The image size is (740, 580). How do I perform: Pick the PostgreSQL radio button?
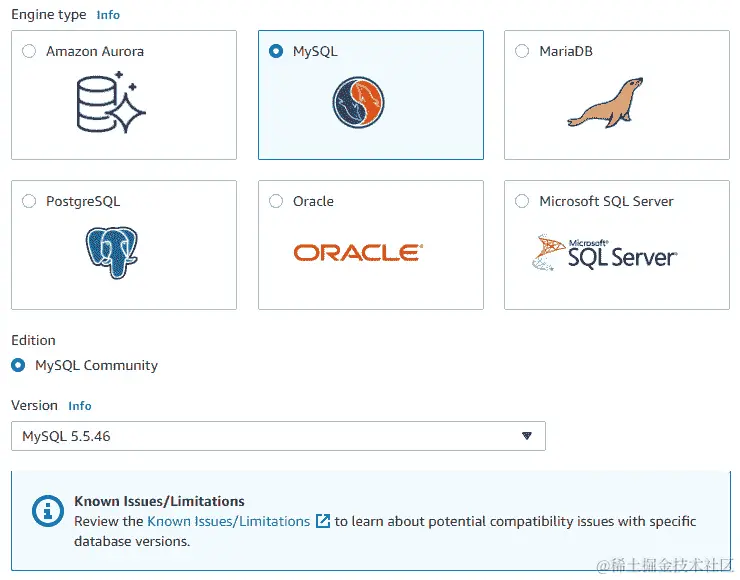pyautogui.click(x=29, y=201)
